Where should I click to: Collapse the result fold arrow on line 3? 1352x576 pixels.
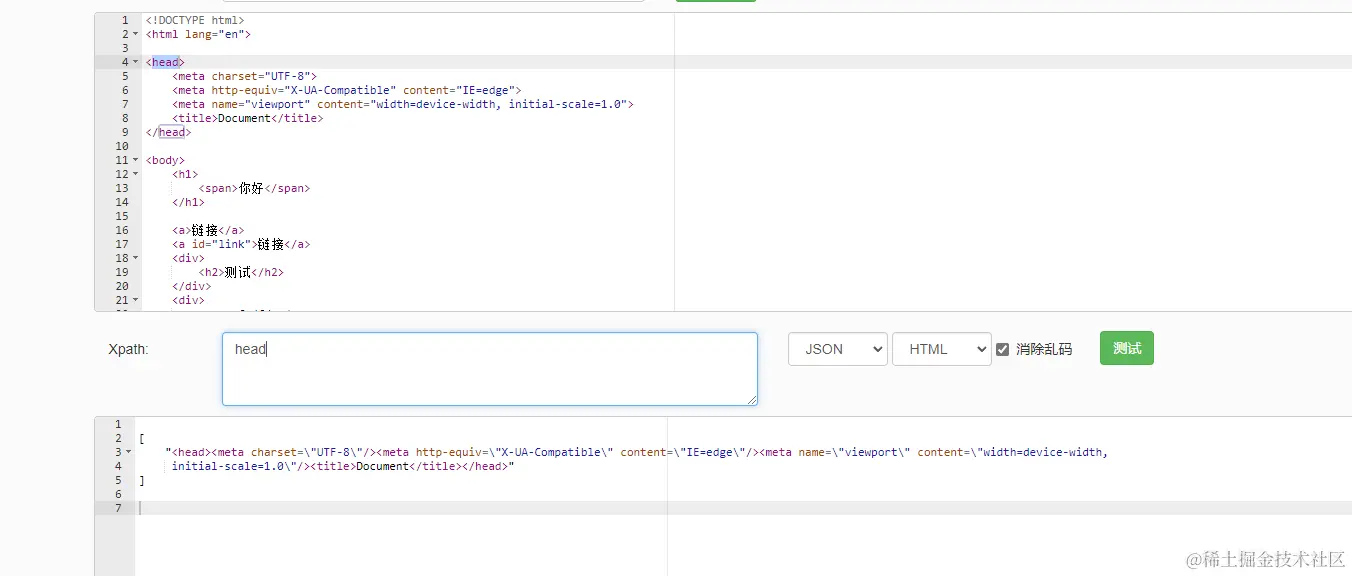click(x=128, y=452)
